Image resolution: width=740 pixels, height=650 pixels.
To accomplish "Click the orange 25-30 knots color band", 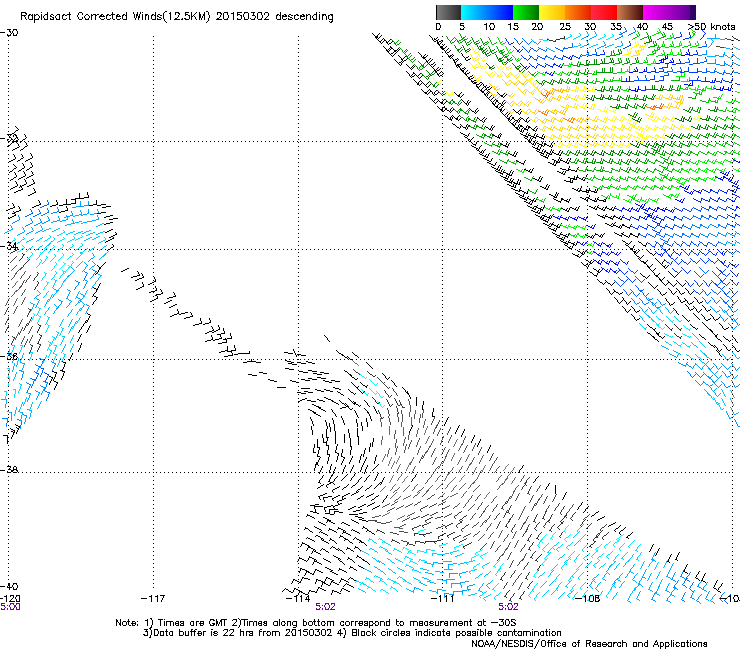I will (x=578, y=12).
